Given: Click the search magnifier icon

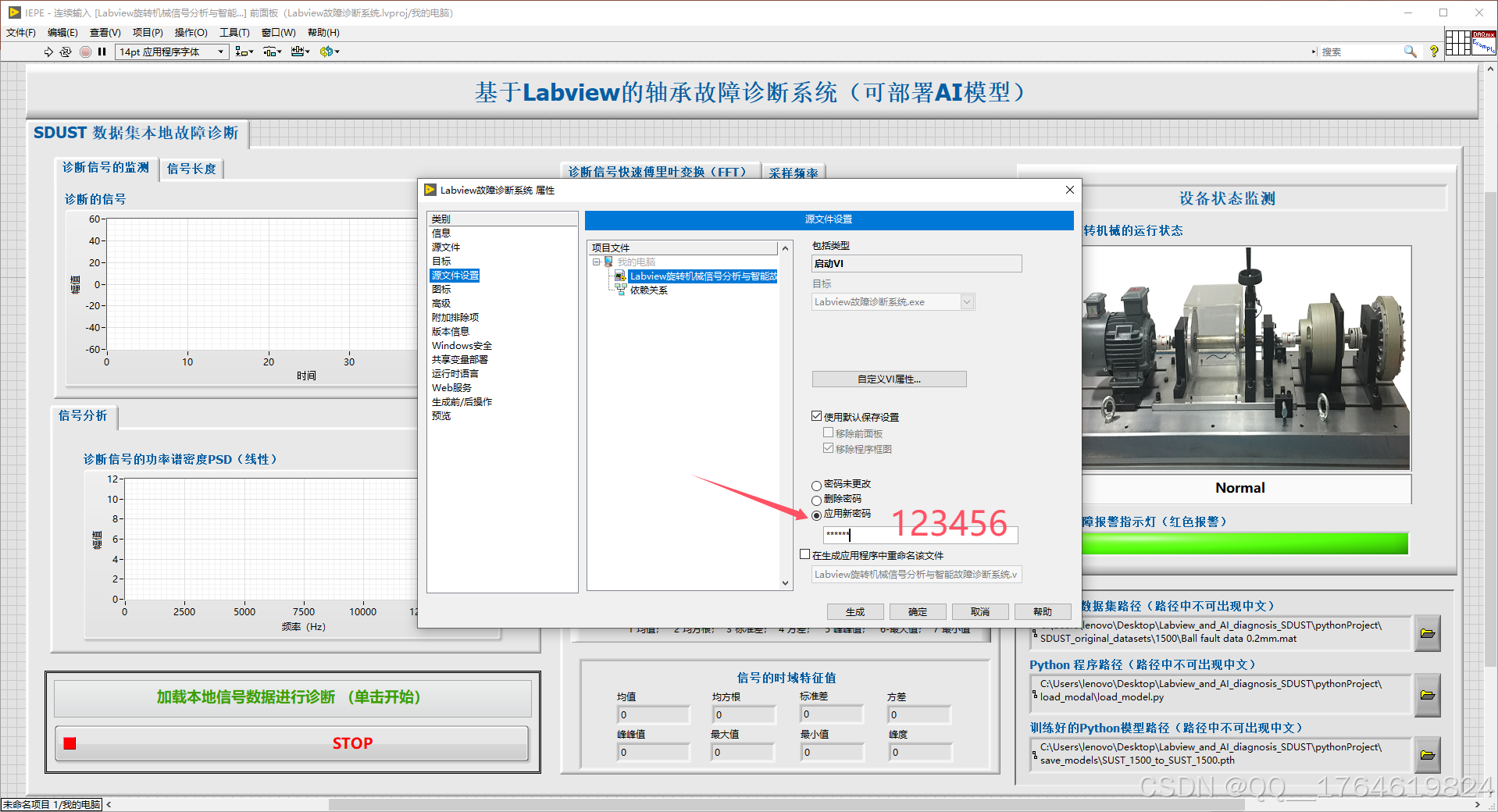Looking at the screenshot, I should coord(1410,52).
